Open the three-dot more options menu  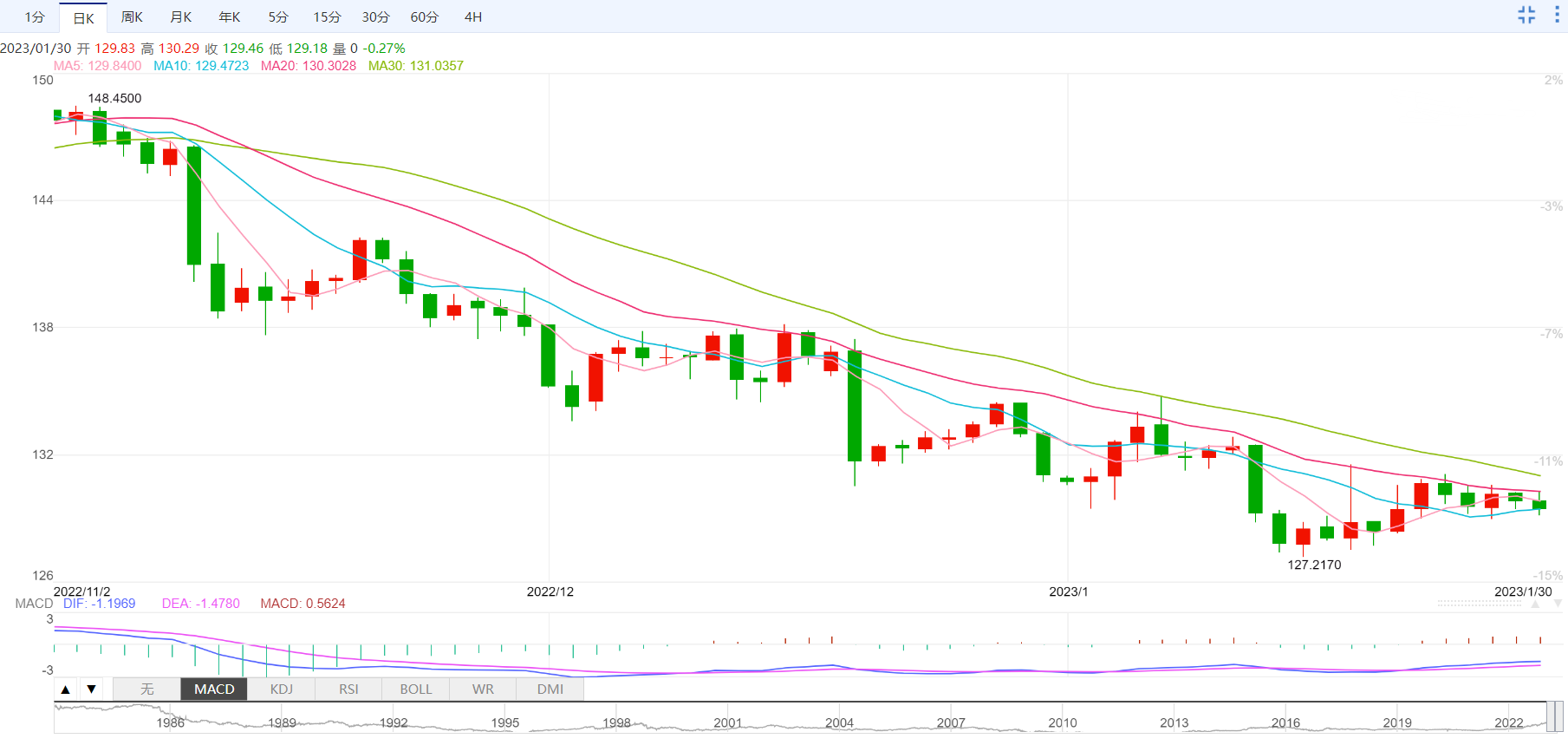(1557, 15)
